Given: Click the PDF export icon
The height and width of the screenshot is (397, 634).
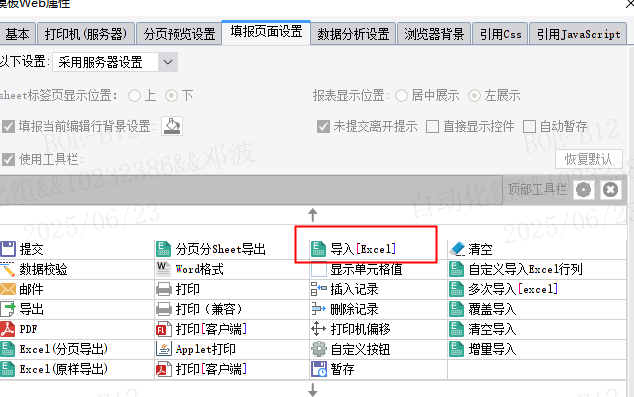Looking at the screenshot, I should point(7,329).
